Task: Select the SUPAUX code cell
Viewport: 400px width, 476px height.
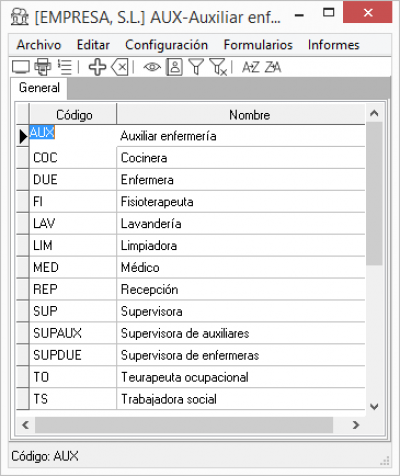Action: tap(73, 333)
